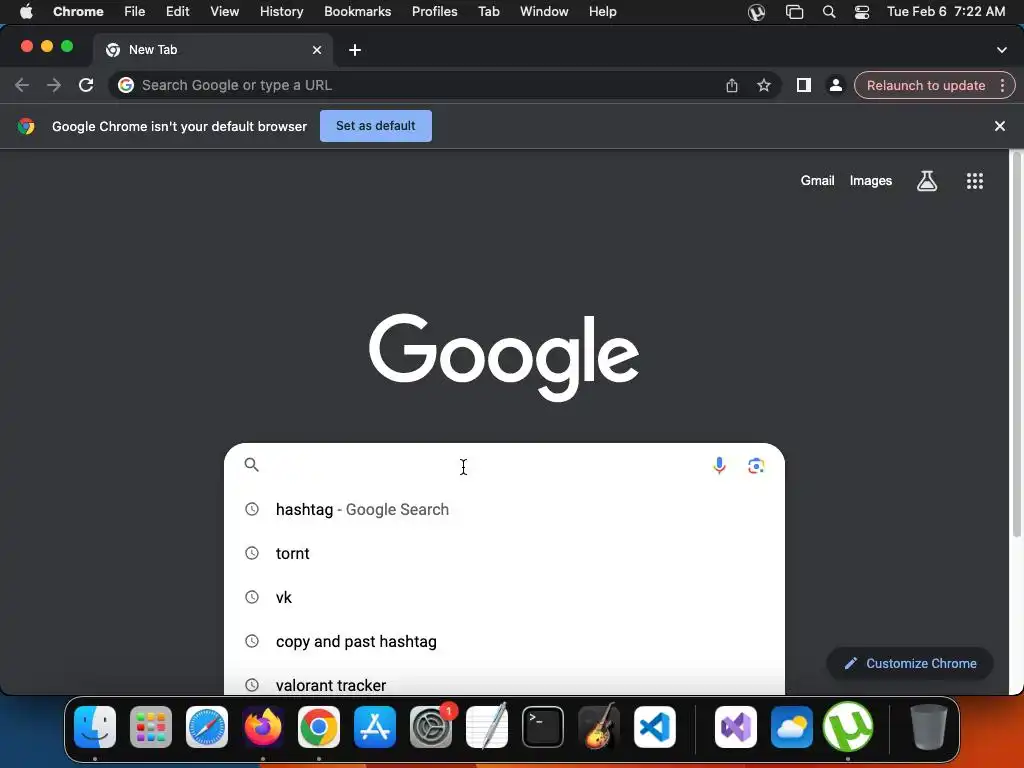Open the Bookmarks menu
The height and width of the screenshot is (768, 1024).
357,11
